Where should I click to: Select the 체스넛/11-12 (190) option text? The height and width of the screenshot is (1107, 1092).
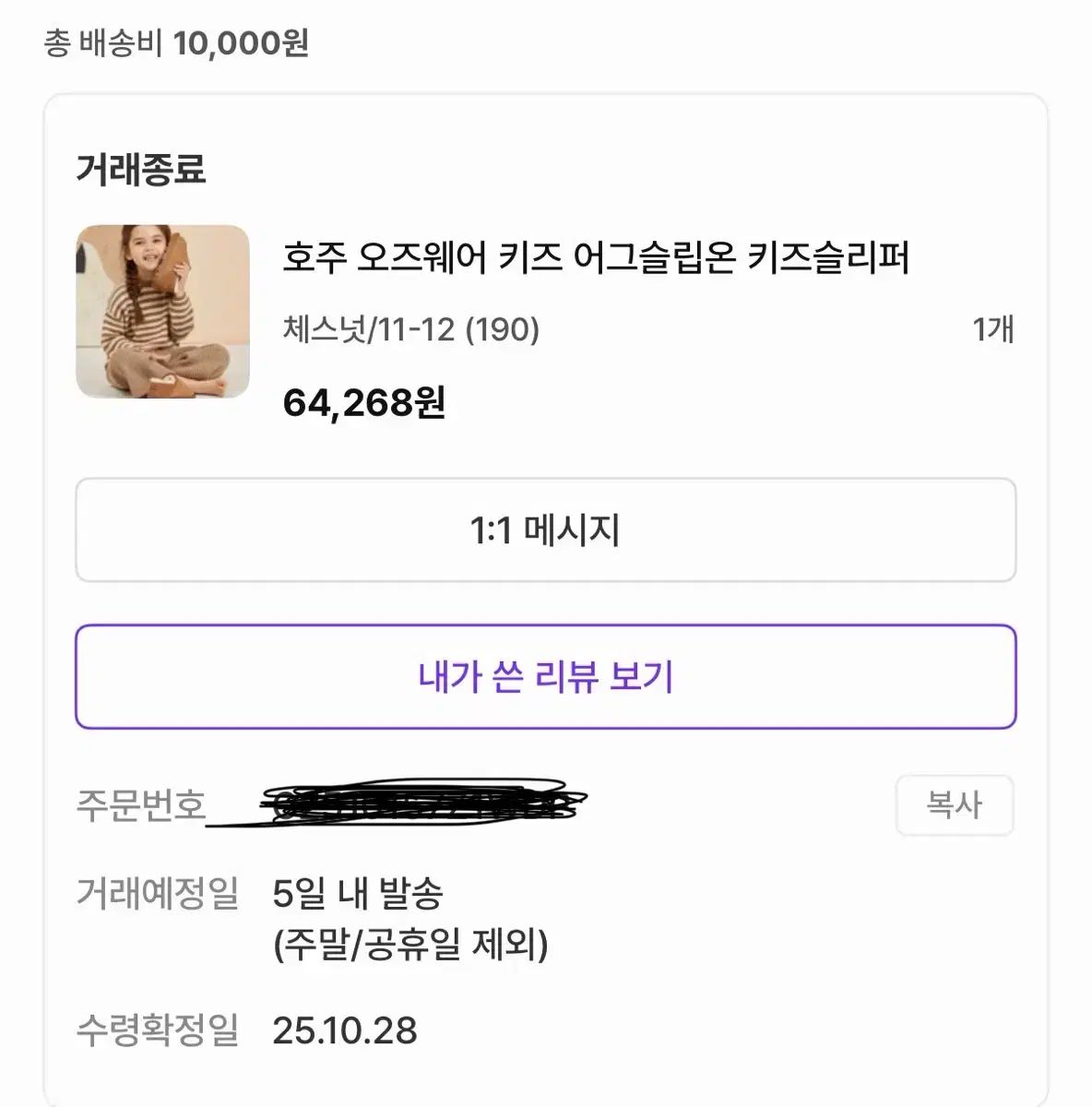tap(410, 329)
